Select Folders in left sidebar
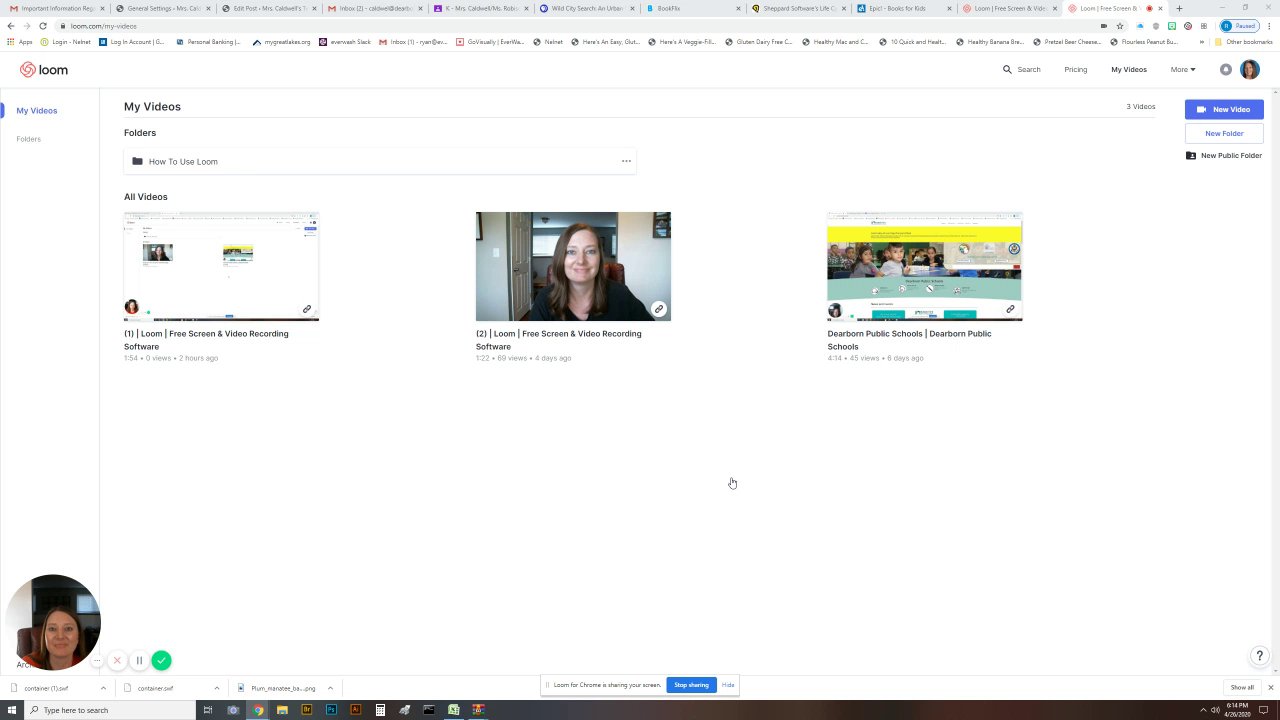The image size is (1280, 720). 28,139
